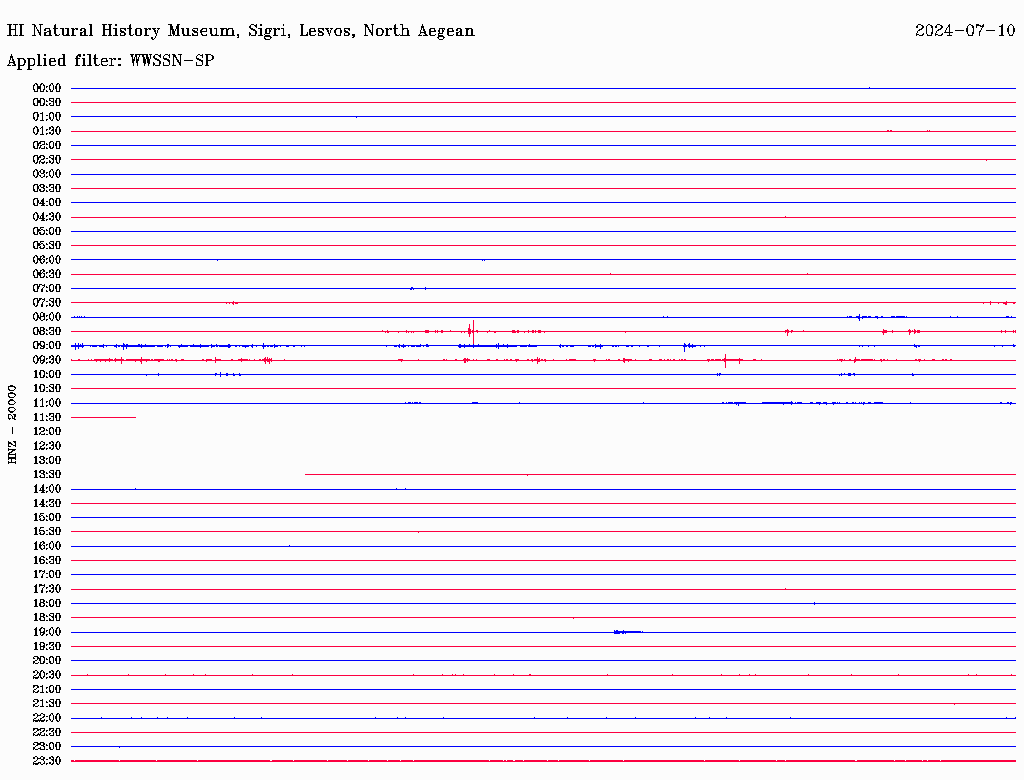Viewport: 1024px width, 780px height.
Task: Click the 07:30 time label
Action: pyautogui.click(x=47, y=303)
